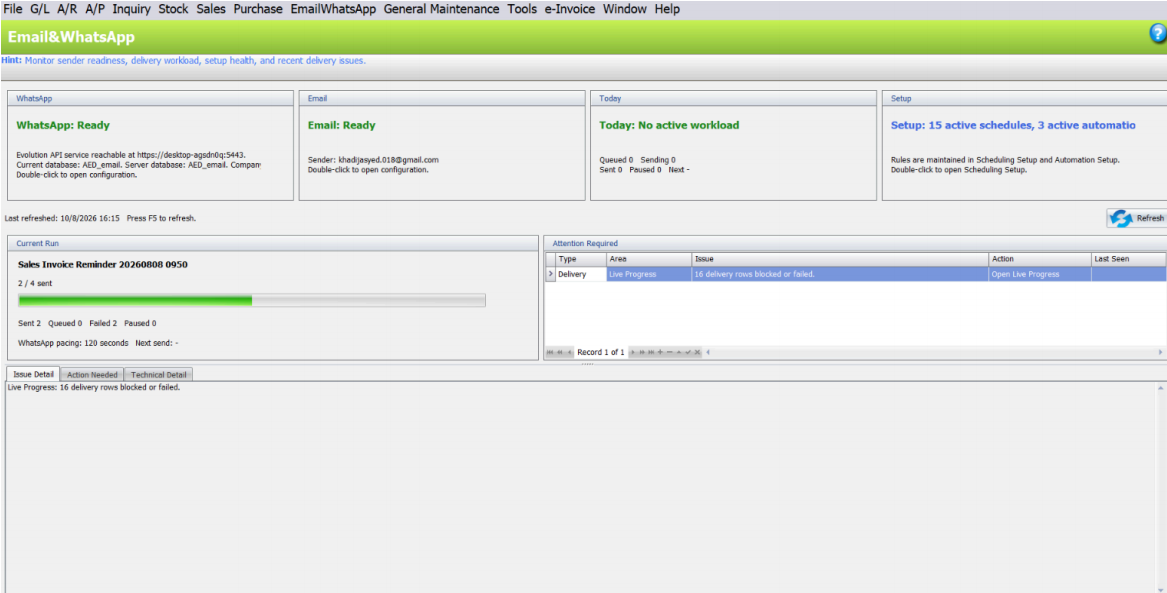Screen dimensions: 1167x593
Task: Click grid horizontal scrollbar right arrow
Action: pyautogui.click(x=1160, y=352)
